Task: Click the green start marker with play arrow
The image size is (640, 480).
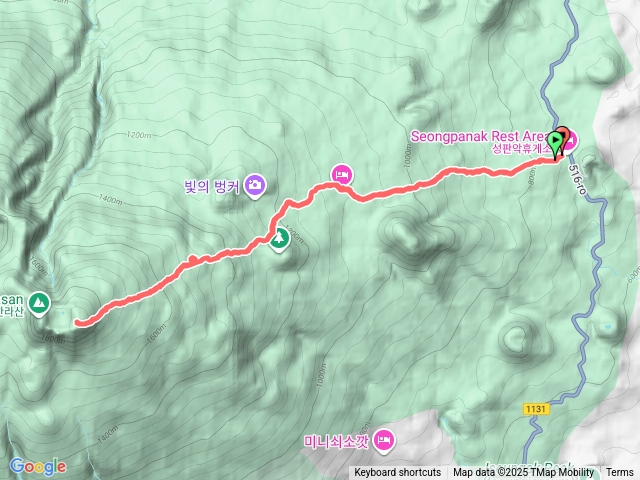Action: 555,143
